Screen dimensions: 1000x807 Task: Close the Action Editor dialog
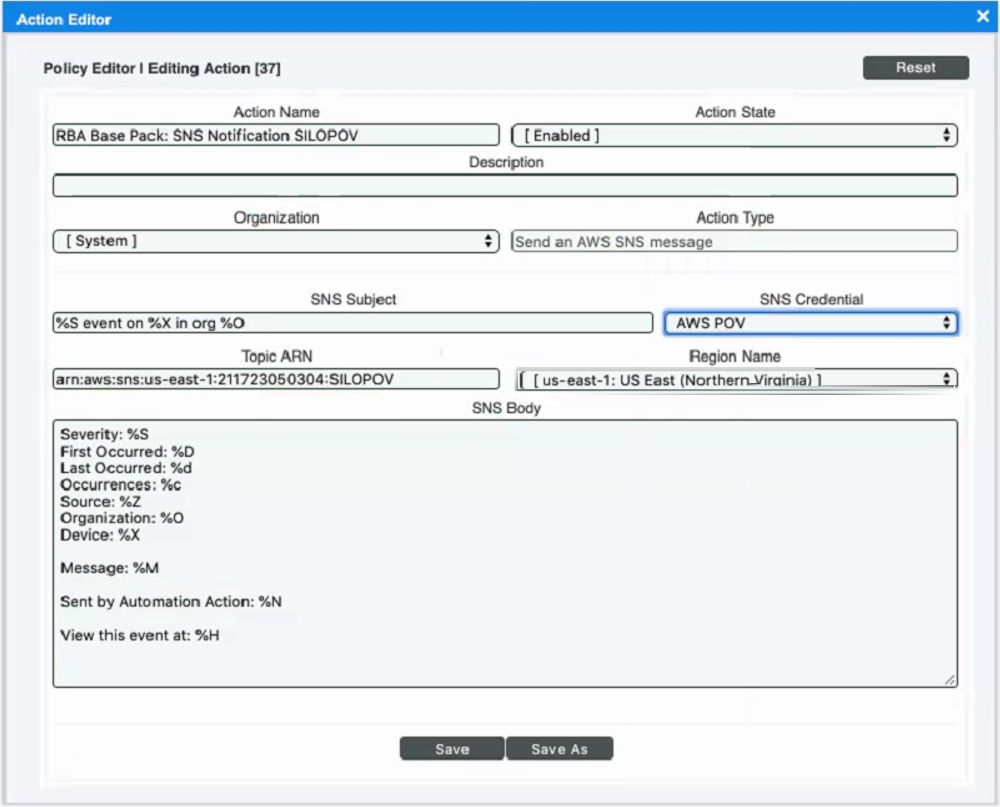click(982, 16)
